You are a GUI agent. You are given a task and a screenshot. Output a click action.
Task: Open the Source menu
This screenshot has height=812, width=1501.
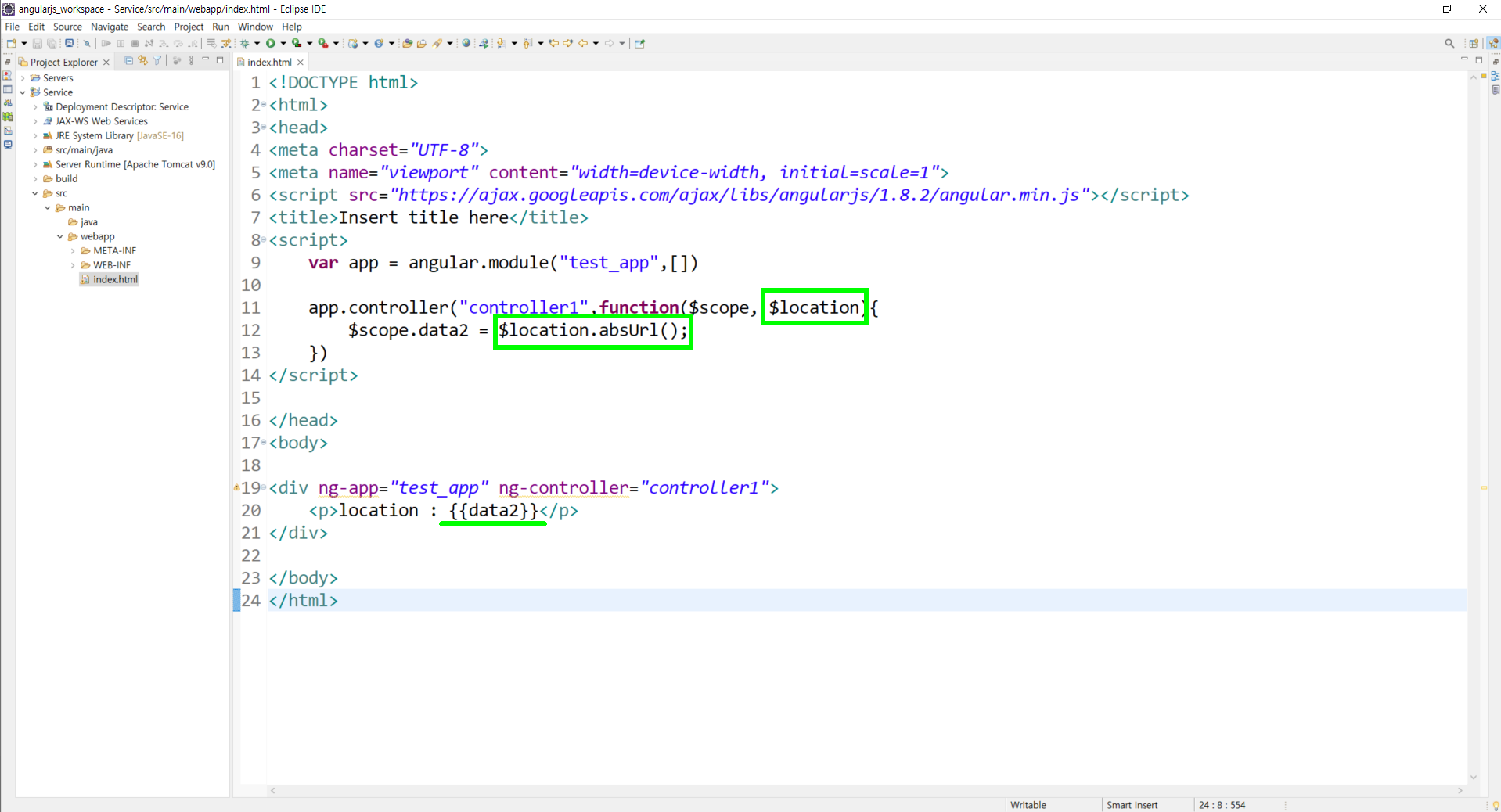tap(67, 27)
